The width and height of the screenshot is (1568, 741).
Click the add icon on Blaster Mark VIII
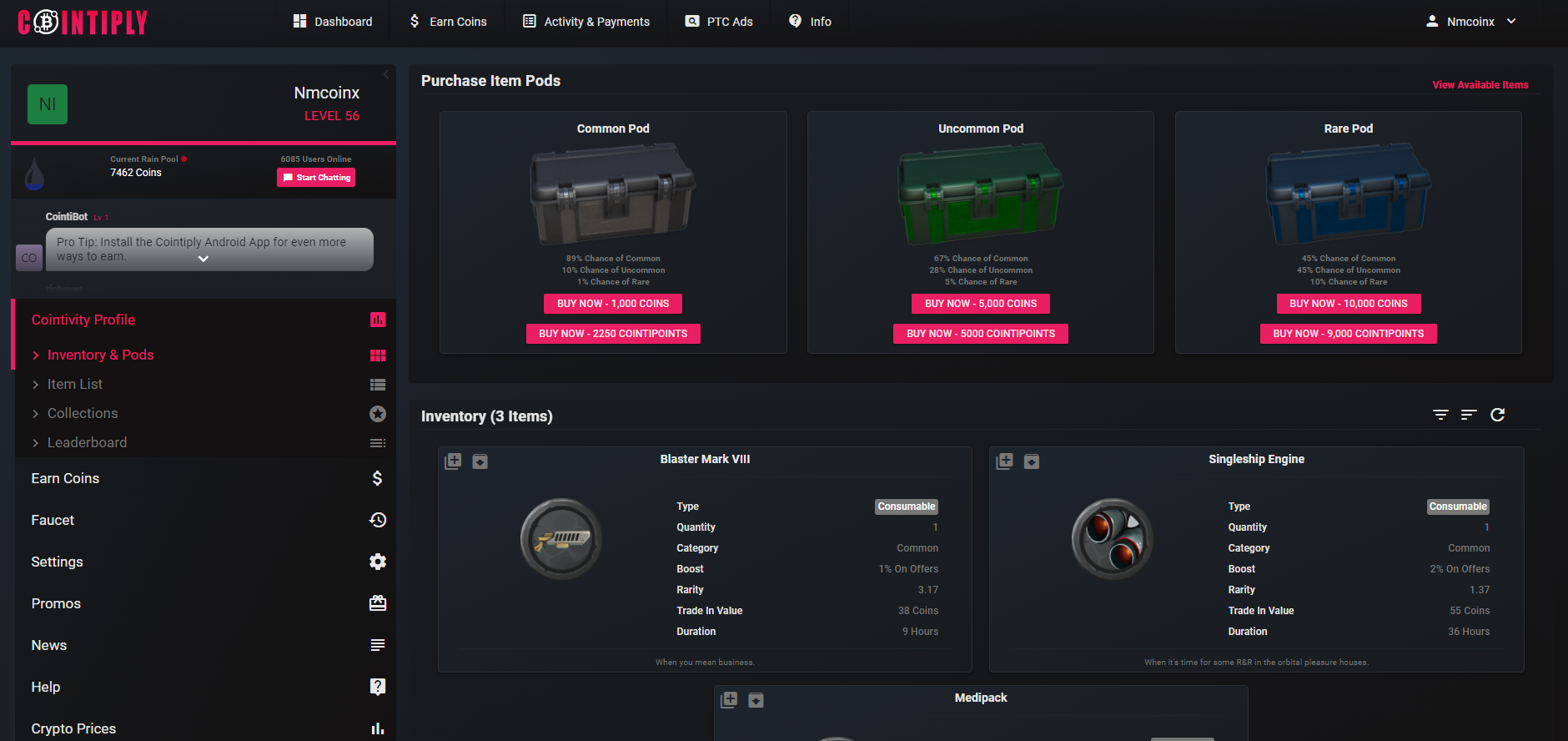453,461
